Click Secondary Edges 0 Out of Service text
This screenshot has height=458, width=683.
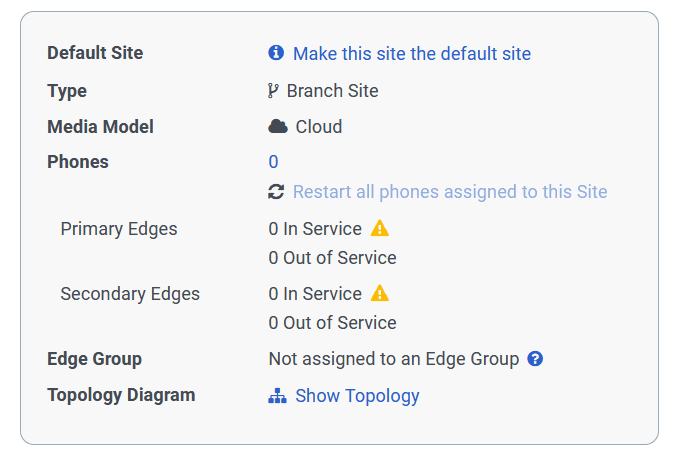(332, 323)
